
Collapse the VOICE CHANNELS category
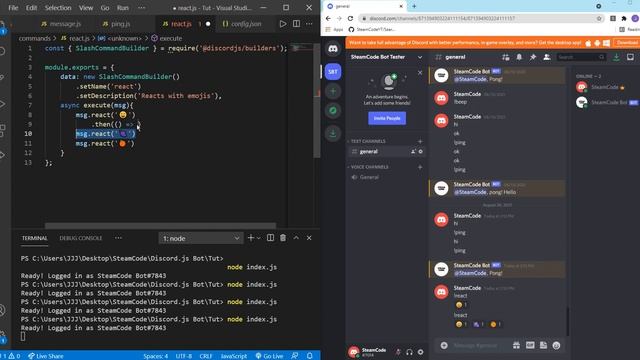pyautogui.click(x=368, y=167)
